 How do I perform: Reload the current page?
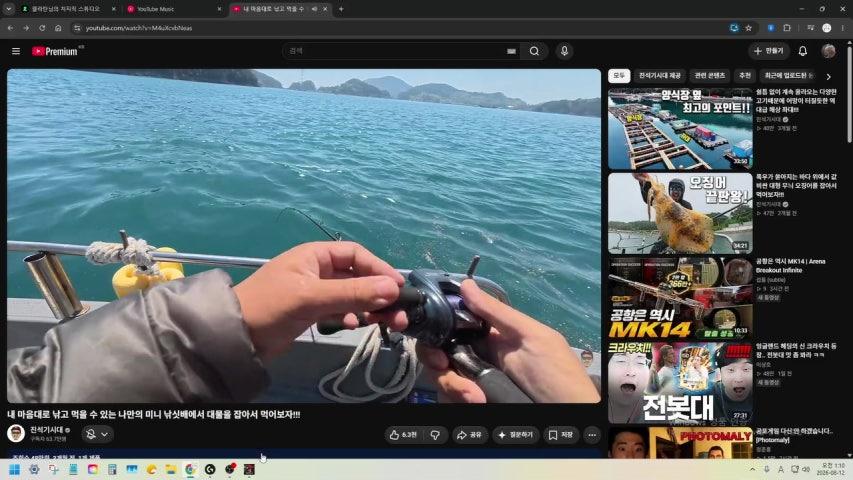[42, 28]
